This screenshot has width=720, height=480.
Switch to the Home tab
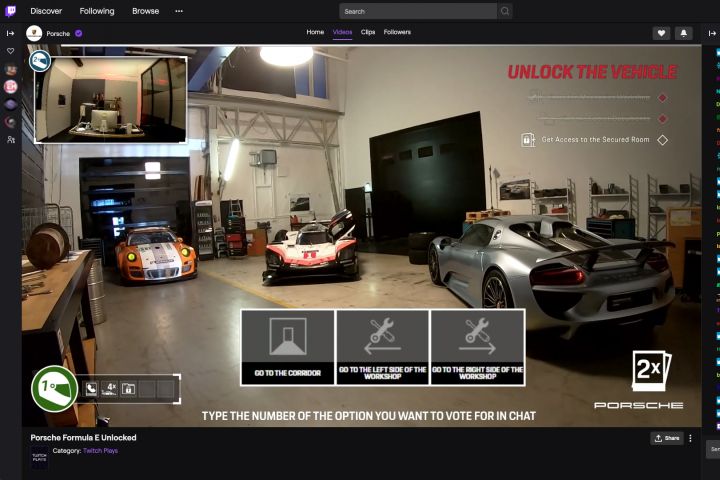tap(315, 32)
